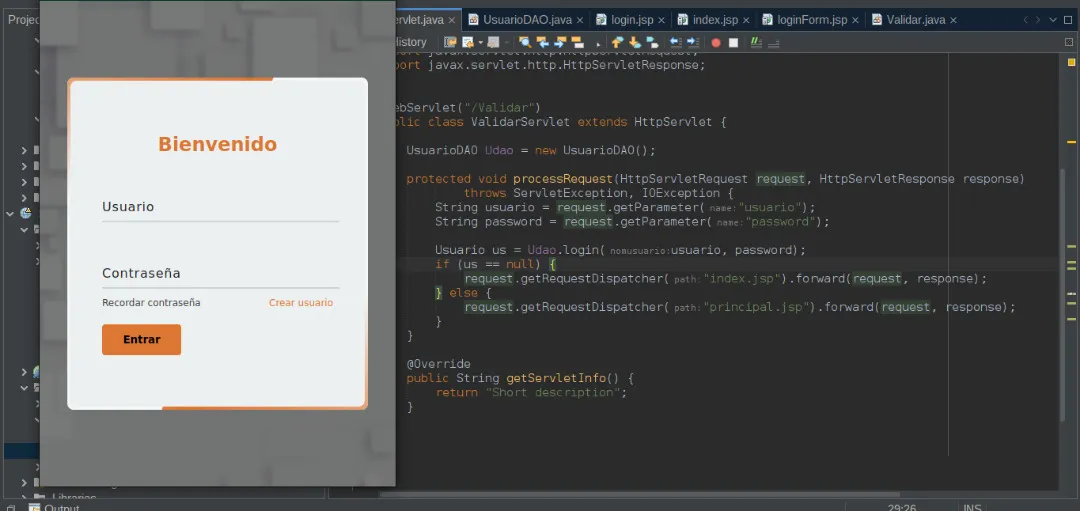Image resolution: width=1080 pixels, height=511 pixels.
Task: Close the UsuarioDAO.java tab
Action: (580, 21)
